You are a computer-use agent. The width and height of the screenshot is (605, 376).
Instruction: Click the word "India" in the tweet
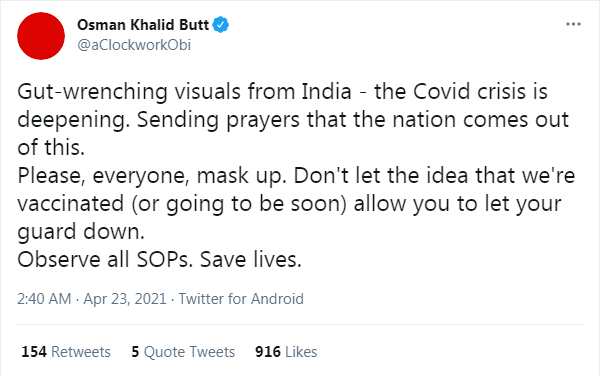point(326,92)
